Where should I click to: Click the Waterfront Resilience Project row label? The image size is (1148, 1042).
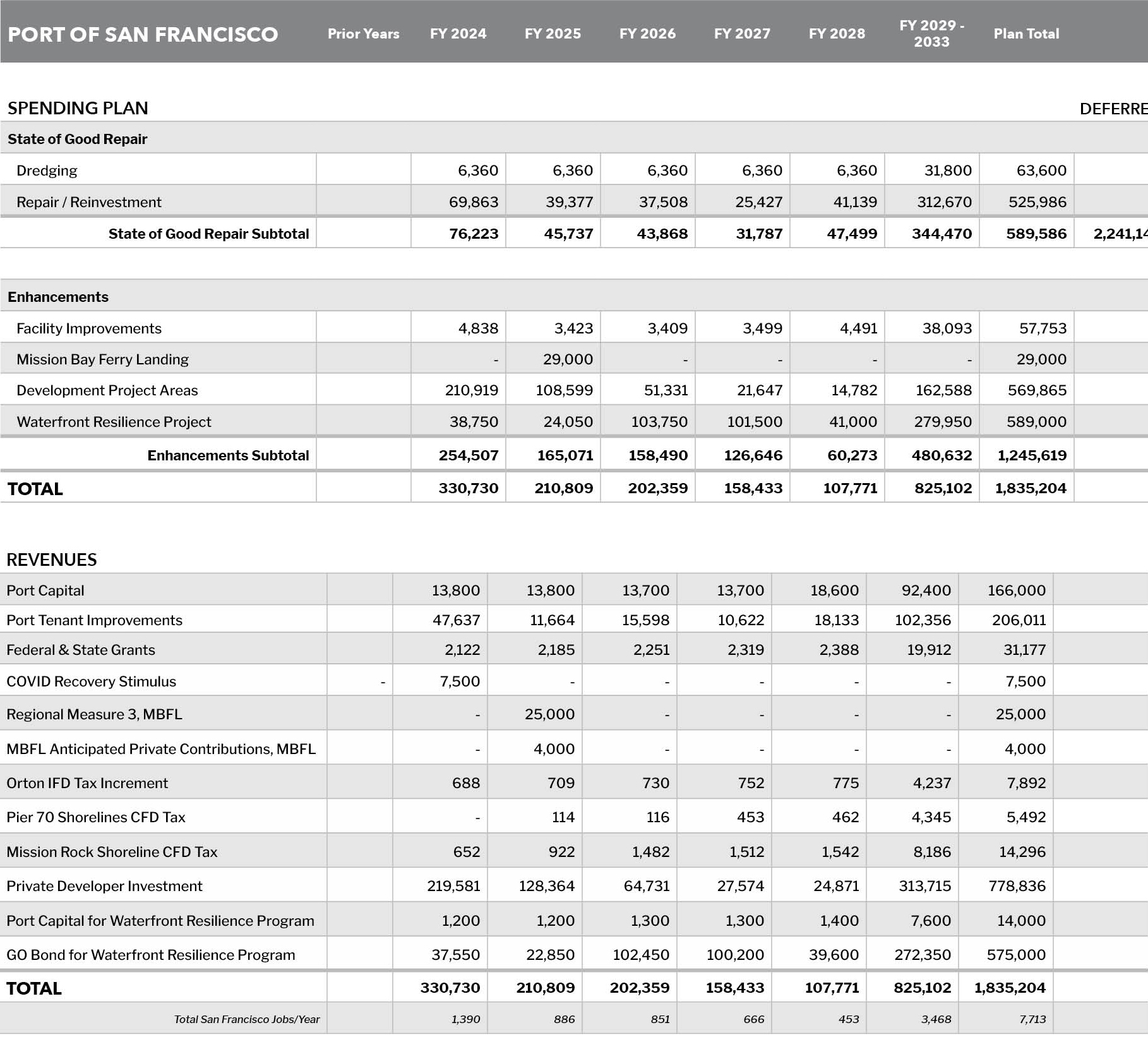(114, 422)
